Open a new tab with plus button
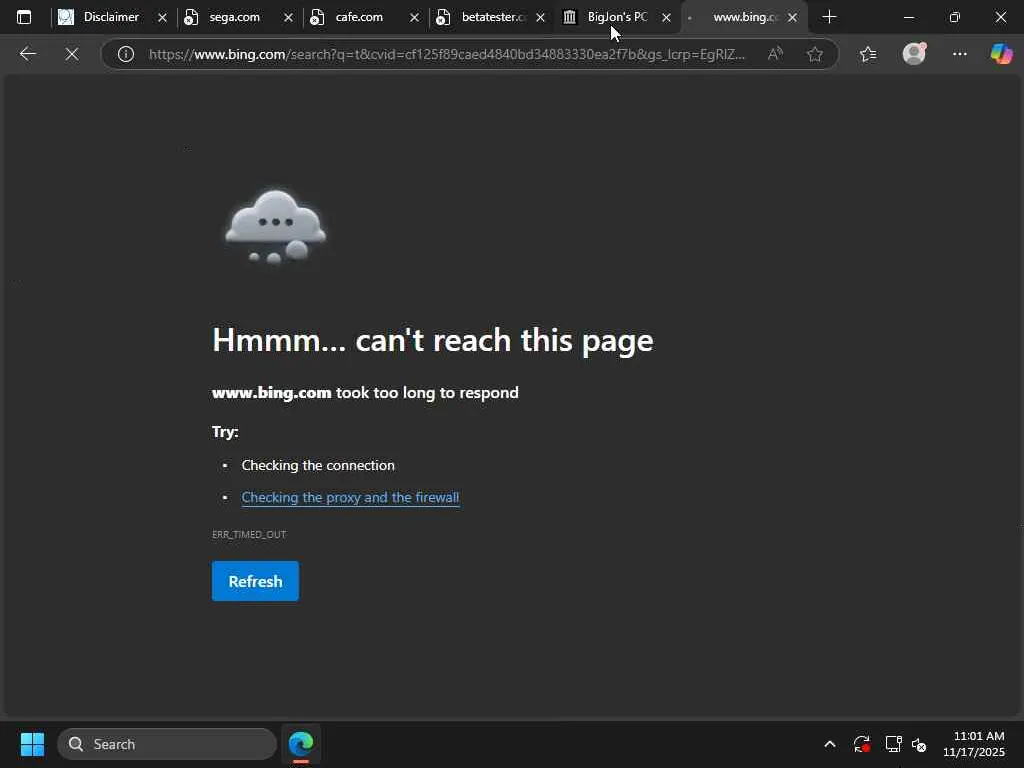This screenshot has width=1024, height=768. pos(829,18)
